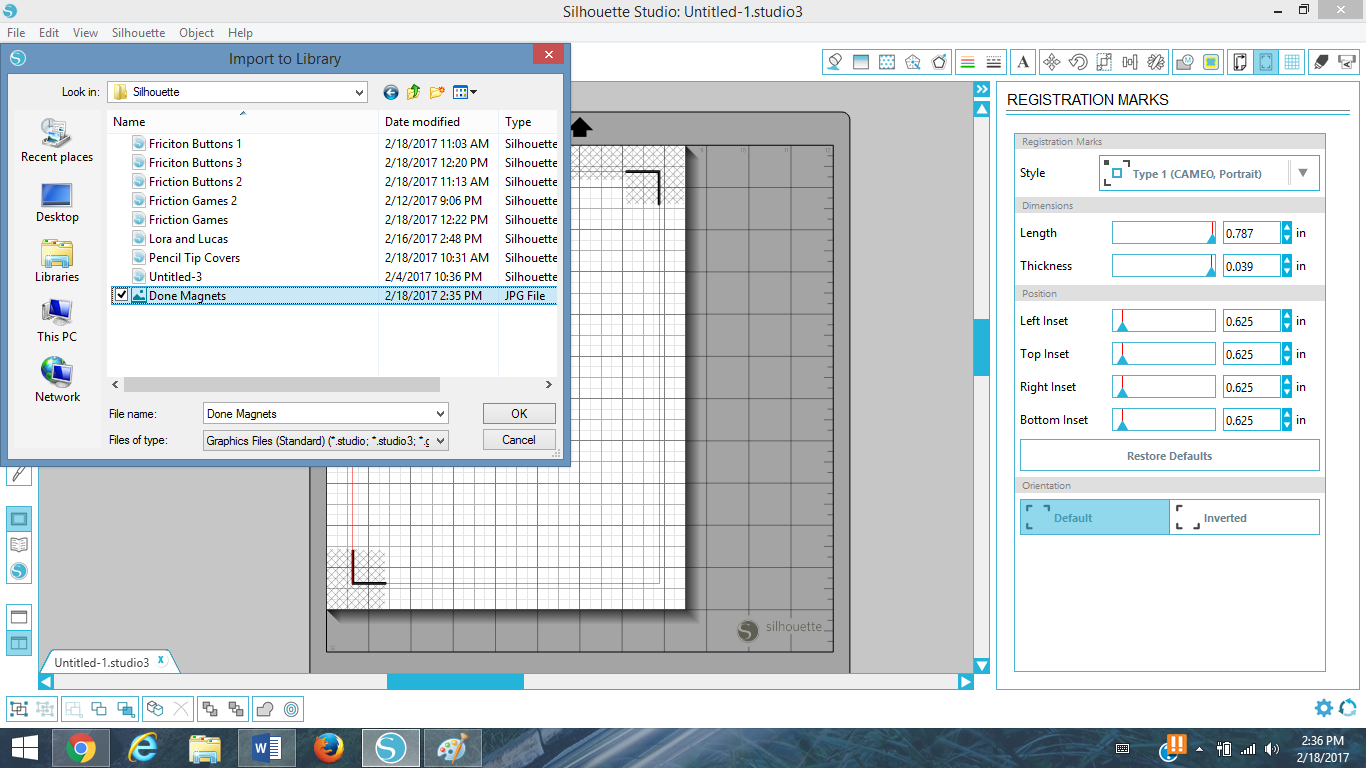The height and width of the screenshot is (772, 1370).
Task: Click the Right Inset value field
Action: (1252, 387)
